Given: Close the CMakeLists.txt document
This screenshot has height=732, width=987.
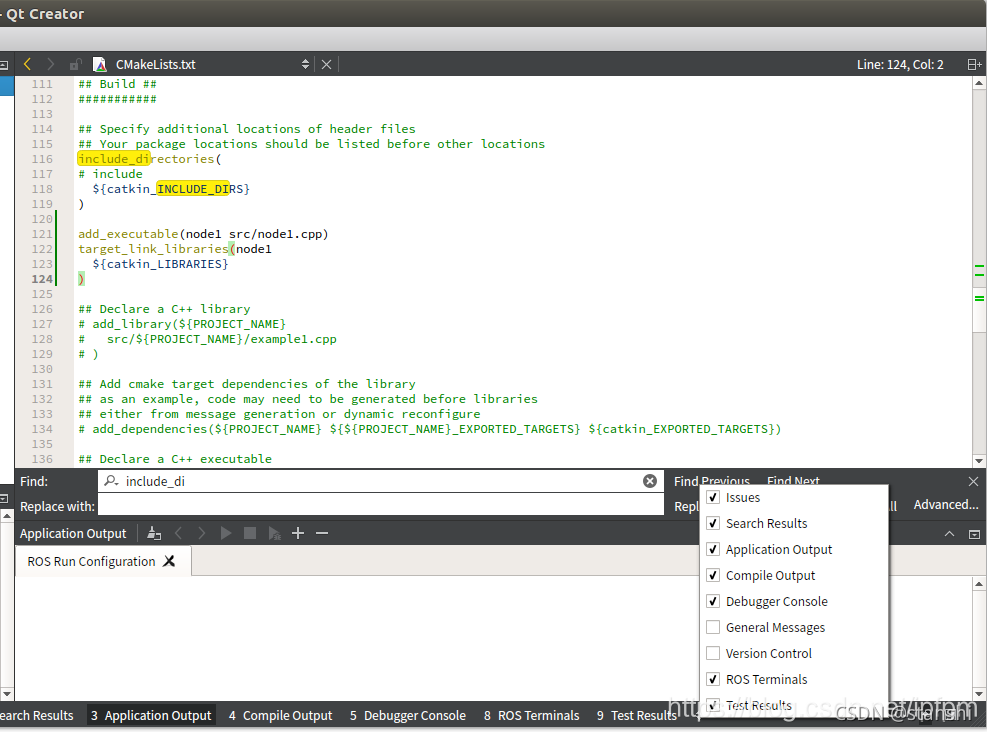Looking at the screenshot, I should [x=326, y=64].
